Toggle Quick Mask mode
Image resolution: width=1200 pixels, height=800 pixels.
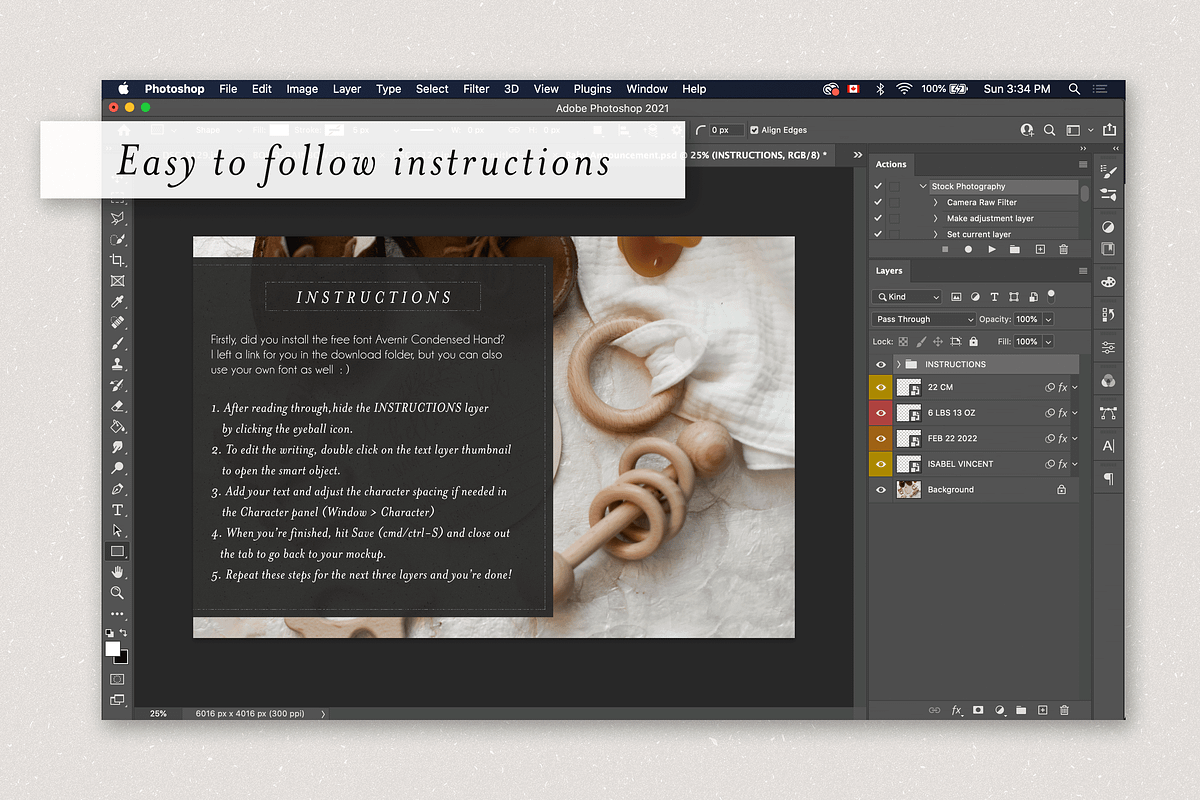[117, 679]
